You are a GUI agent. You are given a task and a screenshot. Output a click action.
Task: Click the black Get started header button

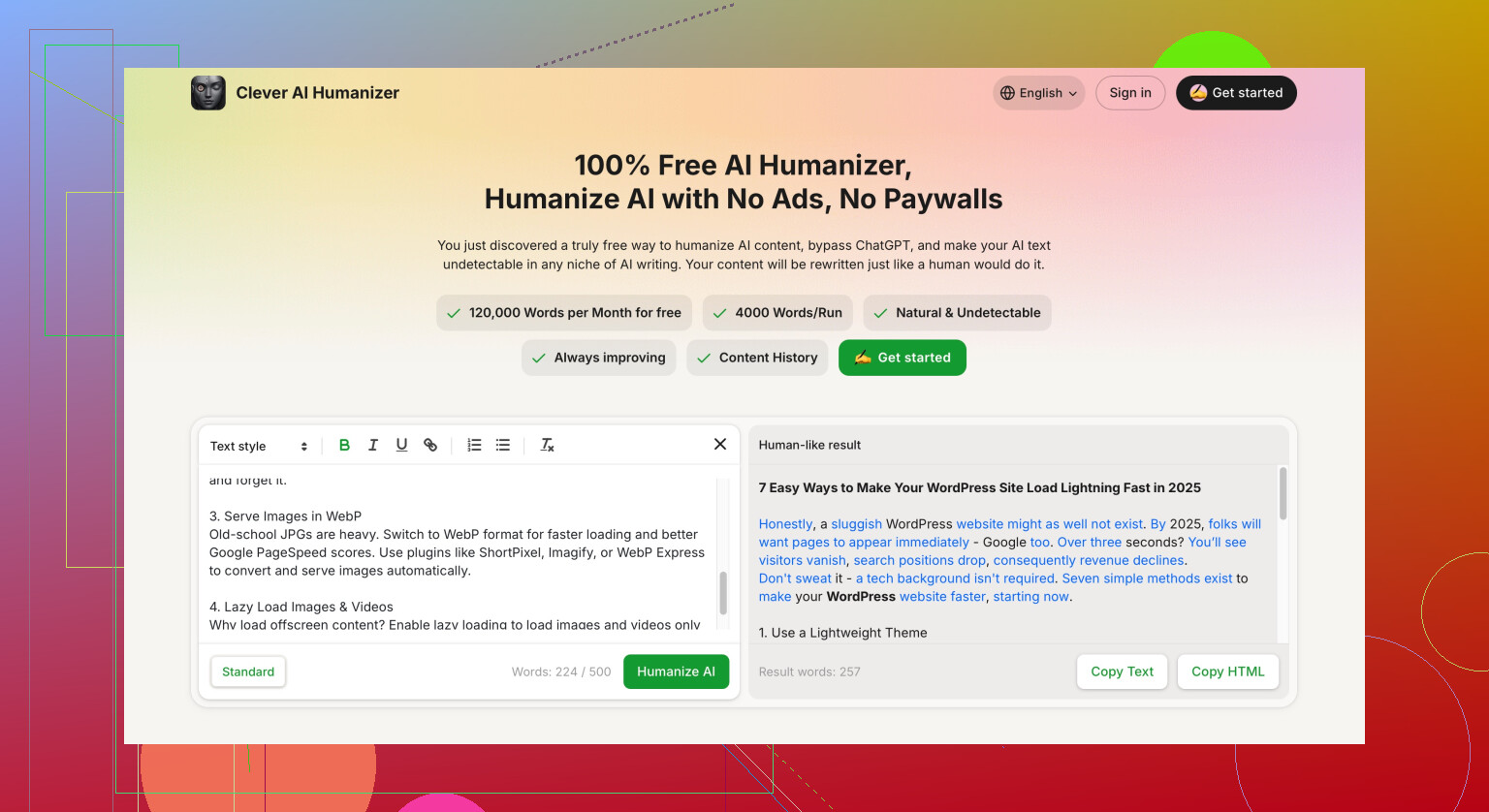point(1236,93)
